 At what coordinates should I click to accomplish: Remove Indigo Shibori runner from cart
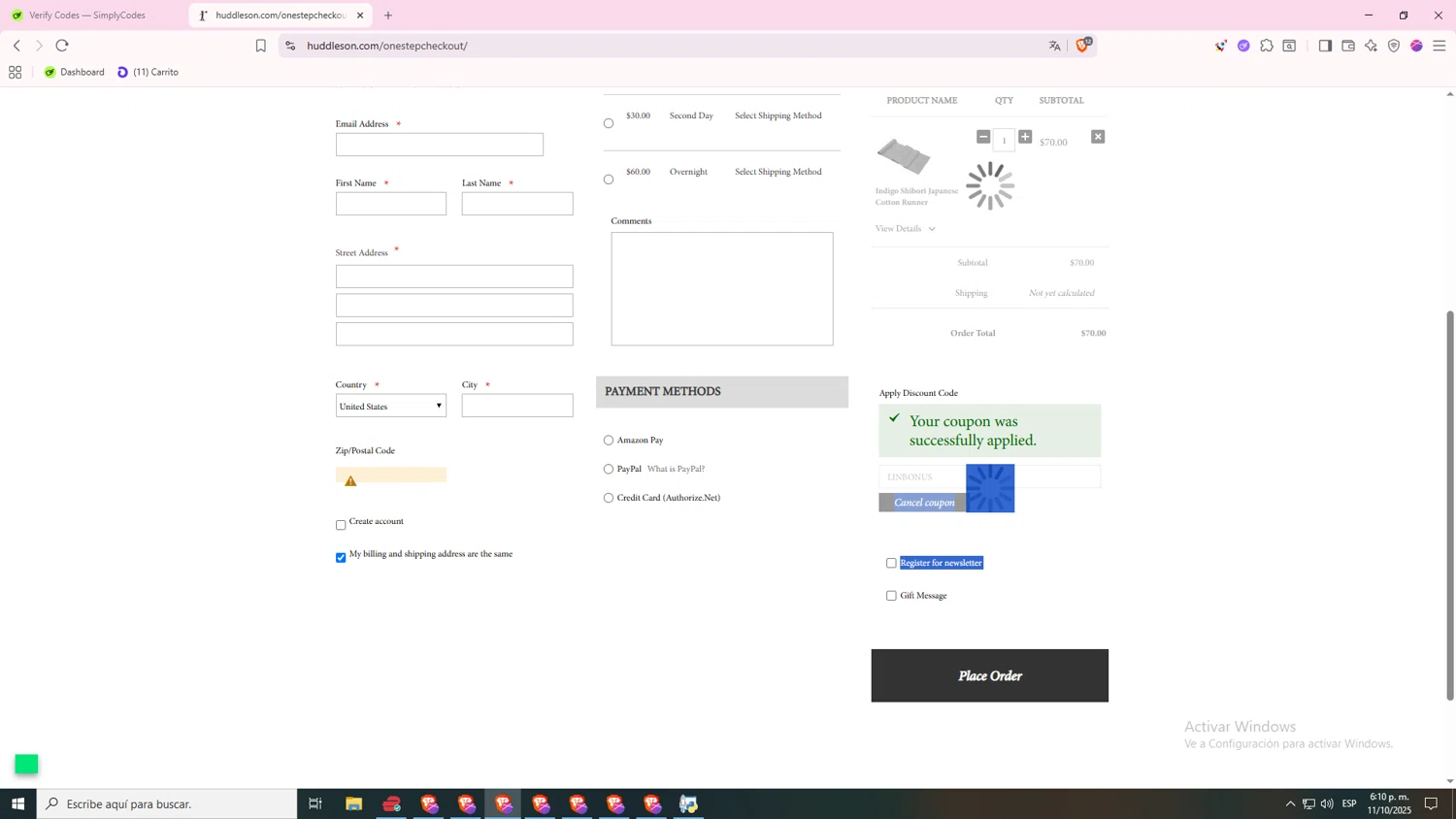point(1098,137)
